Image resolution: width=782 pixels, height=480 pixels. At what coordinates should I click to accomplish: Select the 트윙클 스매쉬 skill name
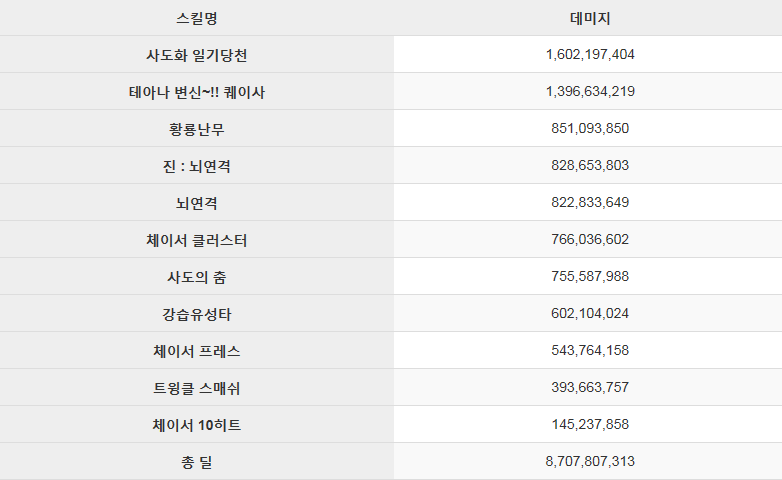point(196,388)
